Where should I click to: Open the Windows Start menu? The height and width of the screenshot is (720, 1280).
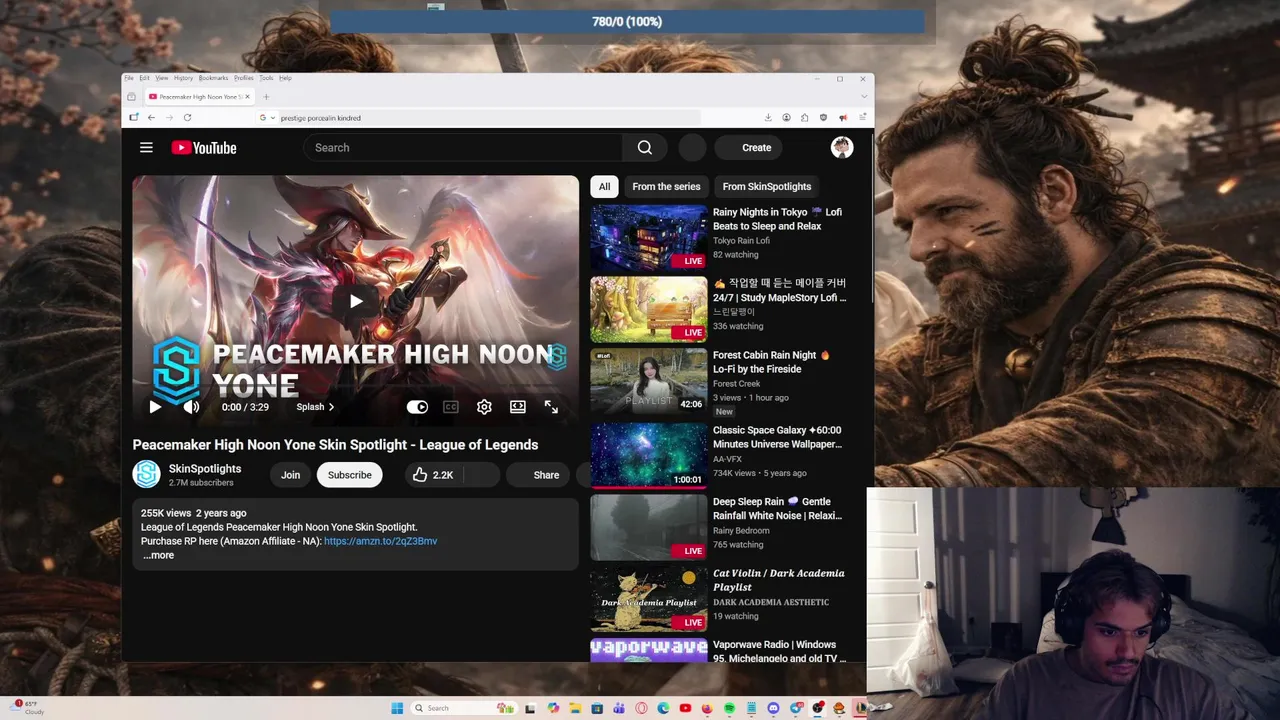click(397, 708)
